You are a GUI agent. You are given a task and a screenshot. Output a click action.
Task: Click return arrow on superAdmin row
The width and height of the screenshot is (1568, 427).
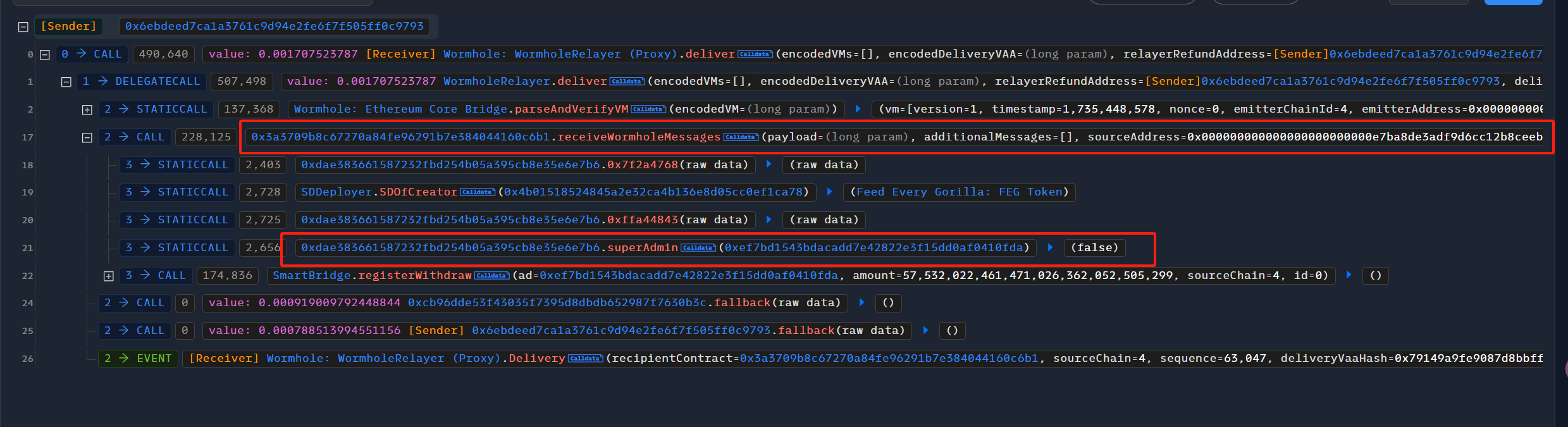[1050, 247]
